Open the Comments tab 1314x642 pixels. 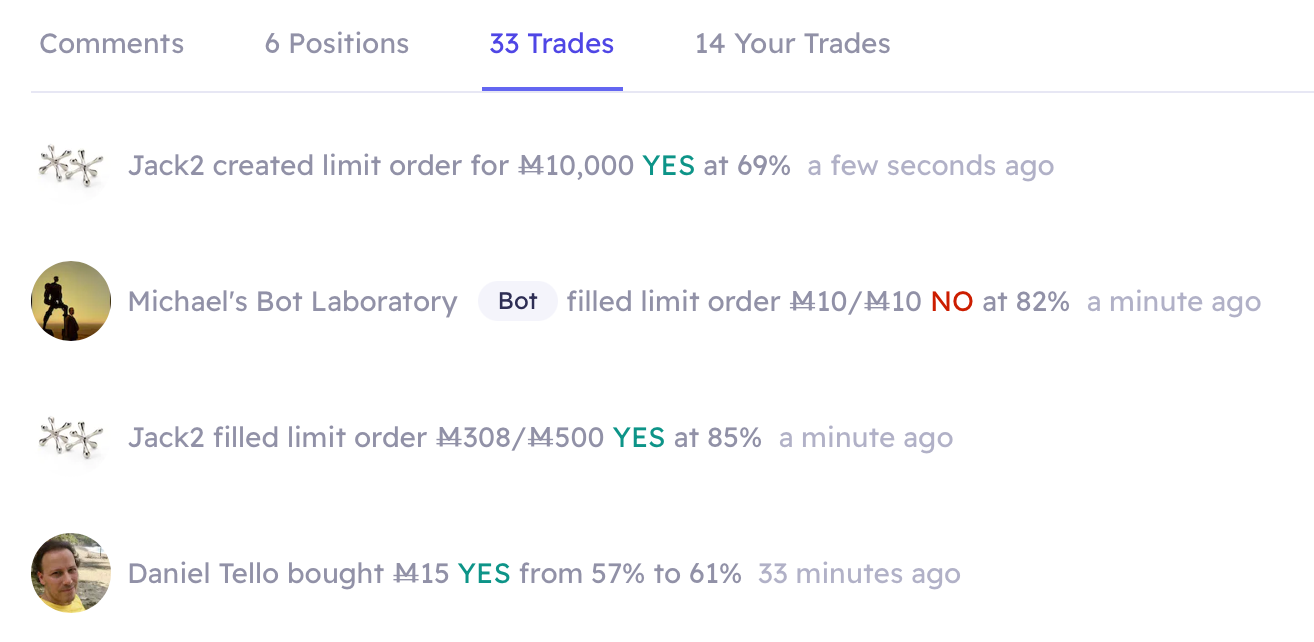pos(112,44)
